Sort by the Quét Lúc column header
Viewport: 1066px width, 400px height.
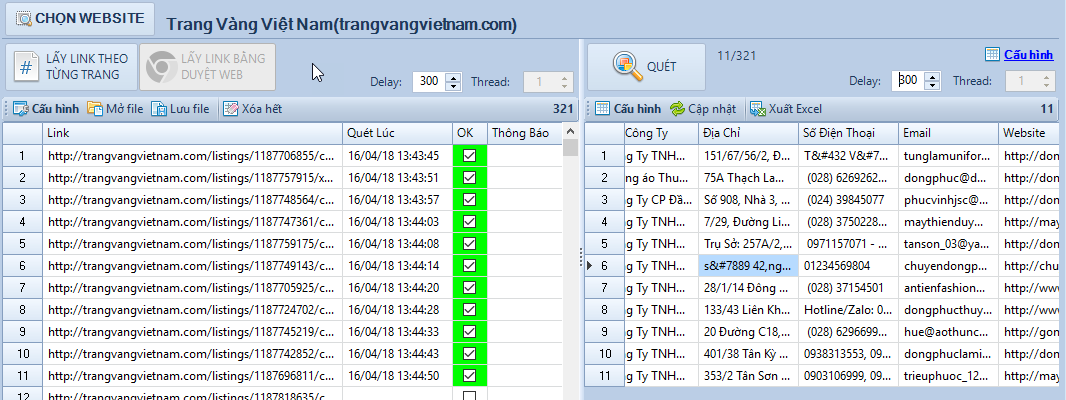[398, 133]
